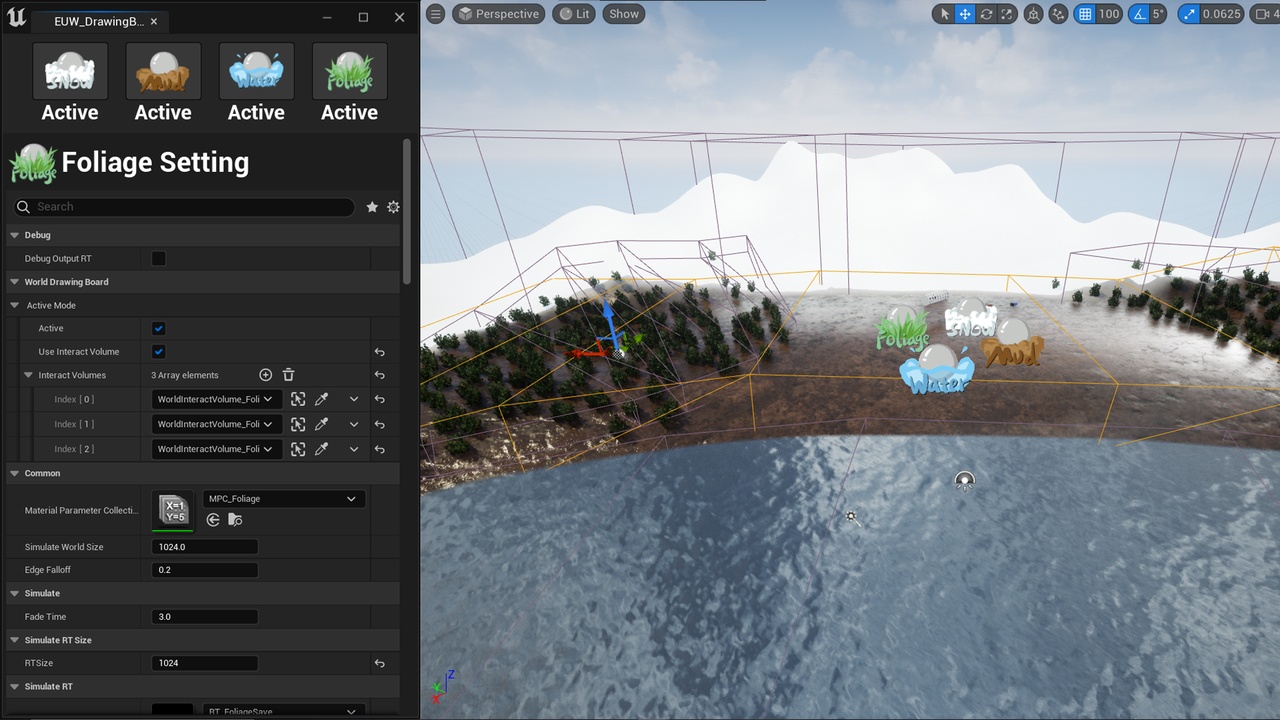1280x720 pixels.
Task: Open details panel settings gear
Action: point(393,207)
